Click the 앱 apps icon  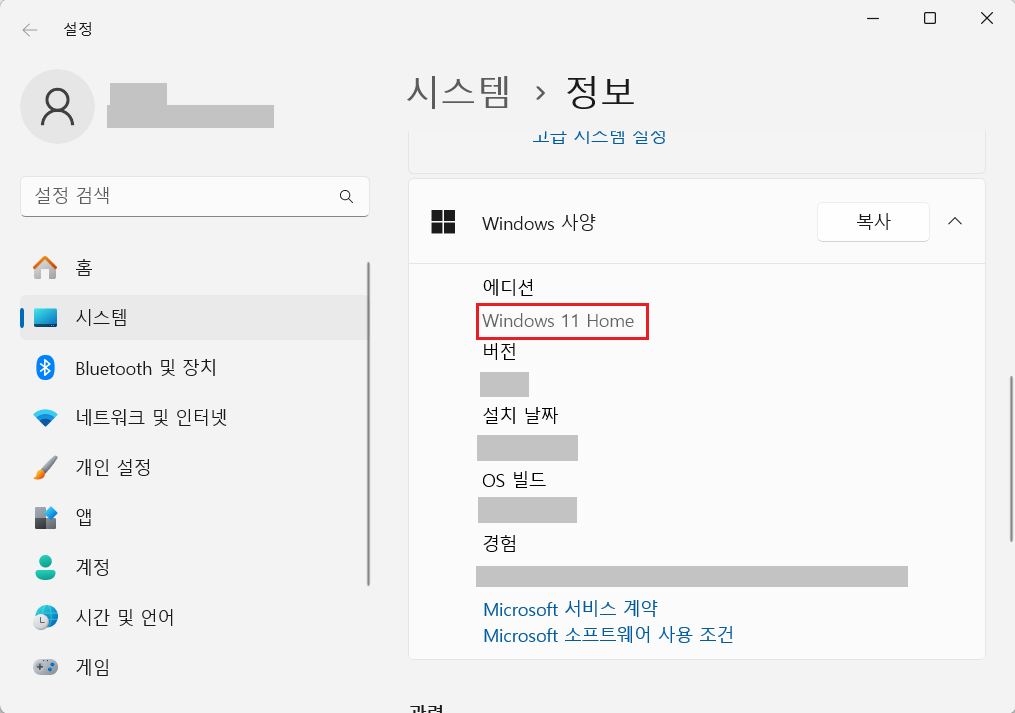click(x=45, y=517)
